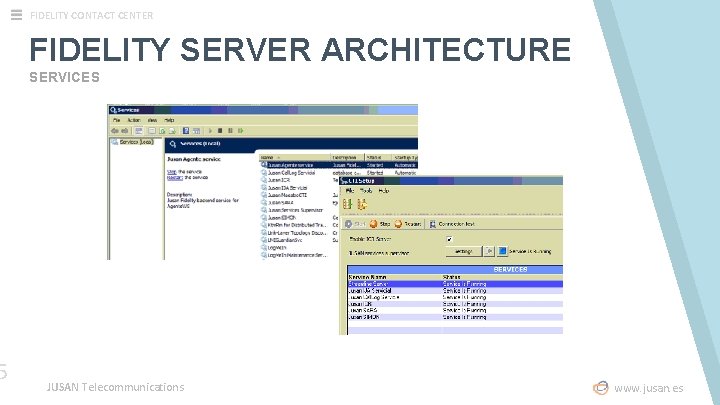The image size is (720, 405).
Task: Click the Connection Test button
Action: pyautogui.click(x=452, y=224)
